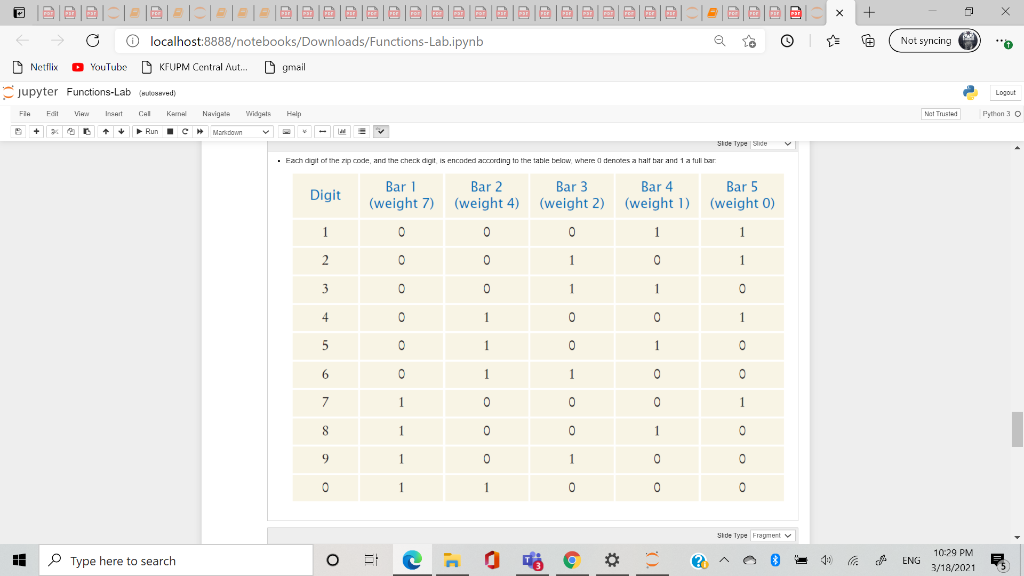Open the Windows Start menu

[x=19, y=560]
